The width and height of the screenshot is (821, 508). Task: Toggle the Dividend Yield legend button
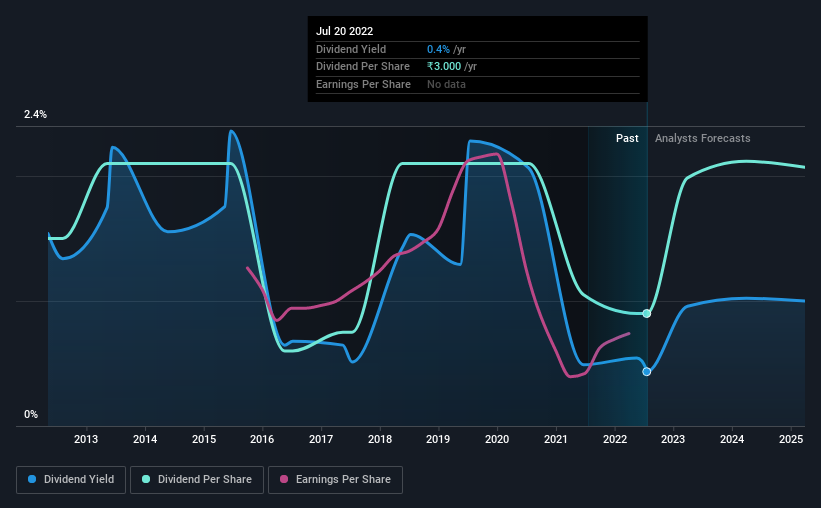coord(71,479)
